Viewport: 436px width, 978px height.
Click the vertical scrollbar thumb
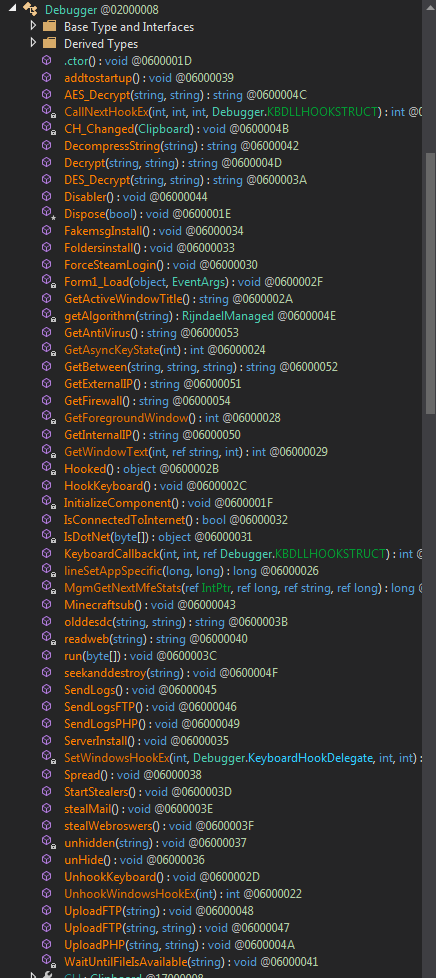coord(430,283)
